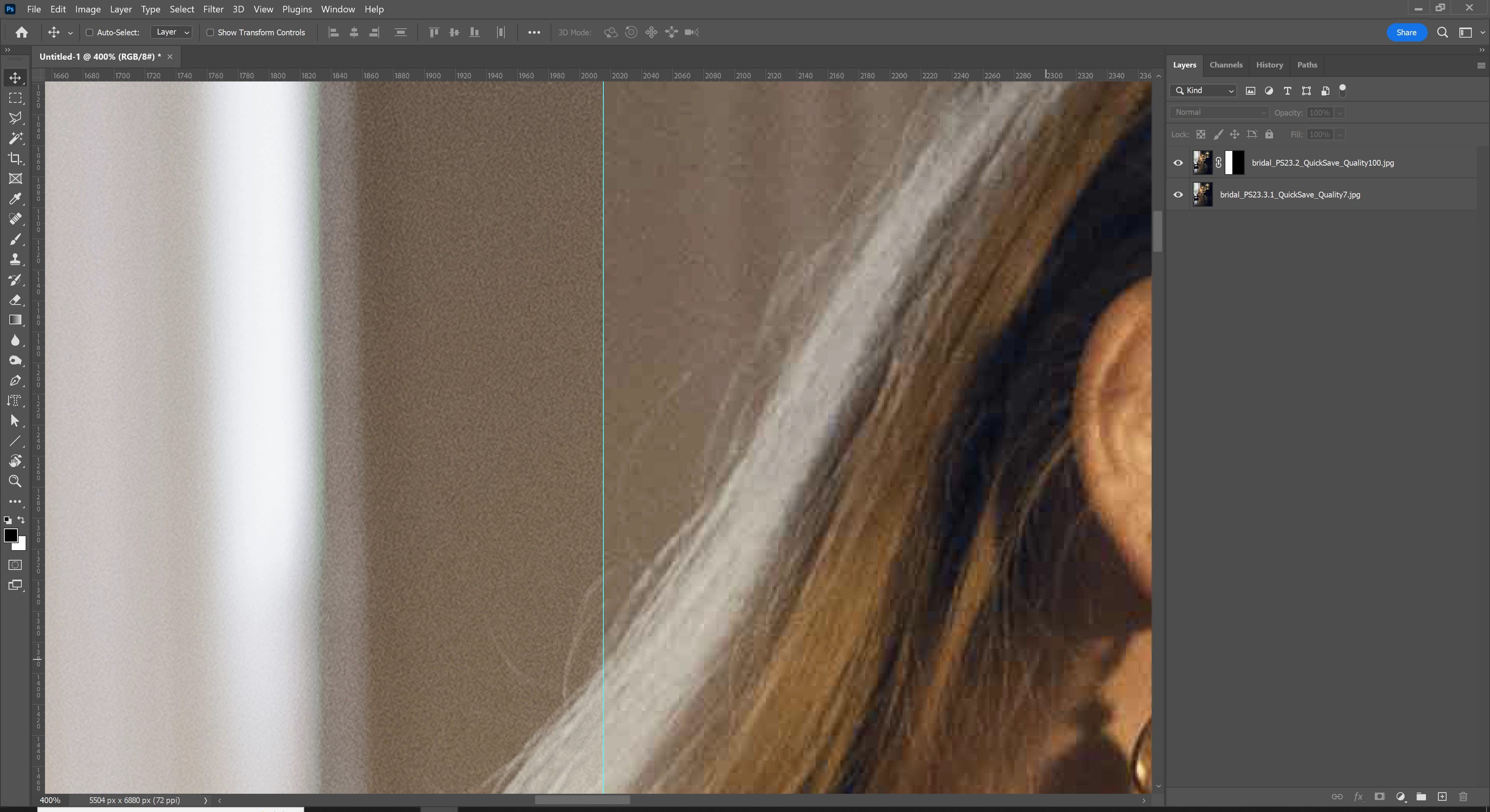Choose the Magic Wand tool
This screenshot has height=812, width=1490.
(x=16, y=138)
